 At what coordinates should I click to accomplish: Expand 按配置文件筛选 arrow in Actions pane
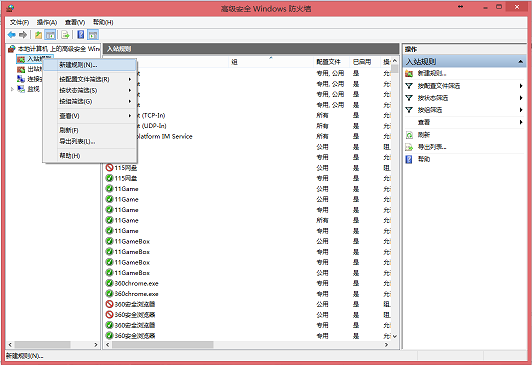pyautogui.click(x=521, y=86)
